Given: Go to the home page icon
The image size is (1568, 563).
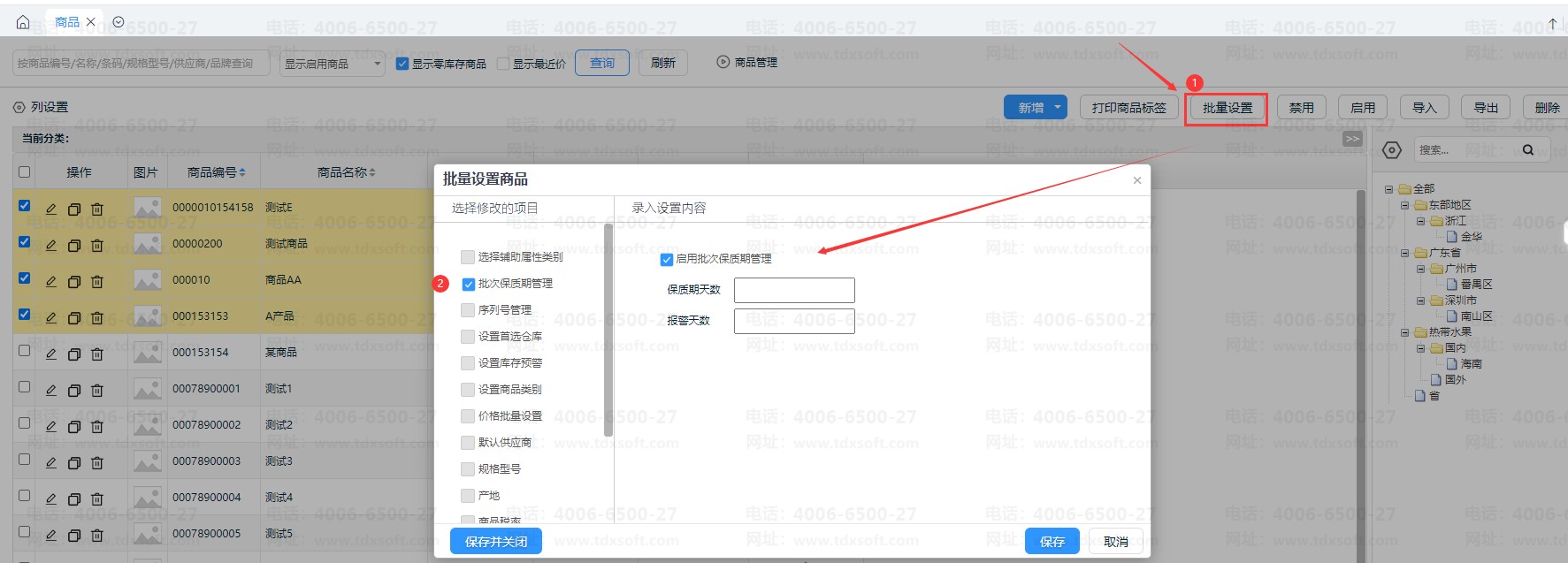Looking at the screenshot, I should (x=23, y=22).
